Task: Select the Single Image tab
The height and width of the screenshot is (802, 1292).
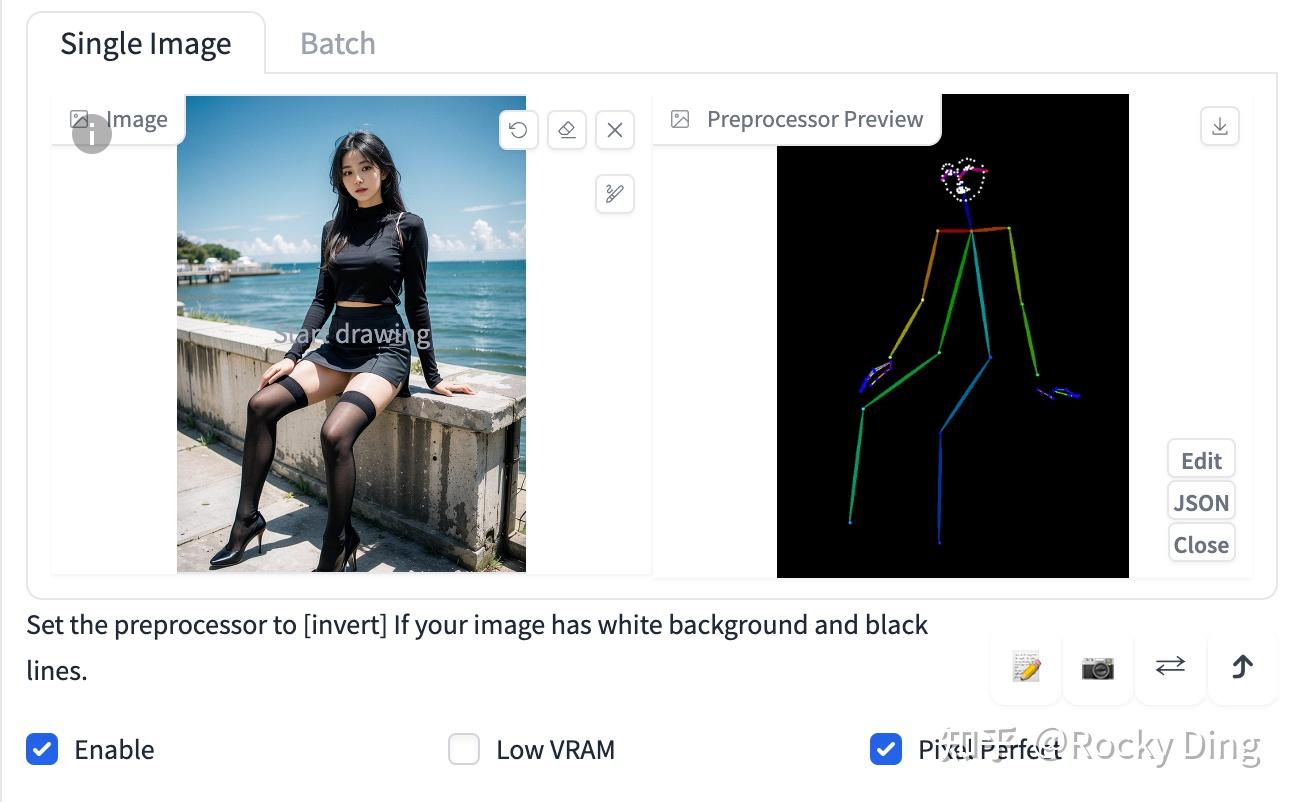Action: [x=146, y=44]
